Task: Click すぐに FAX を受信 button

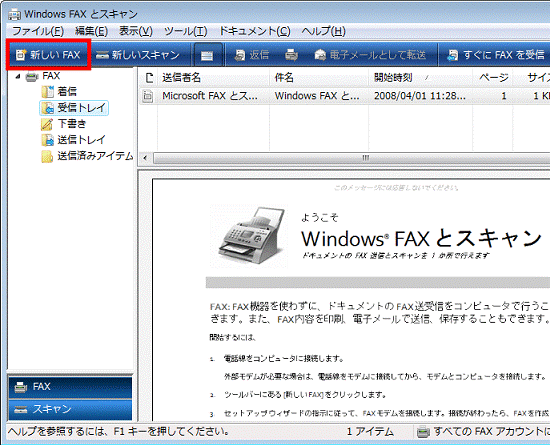Action: [x=496, y=55]
